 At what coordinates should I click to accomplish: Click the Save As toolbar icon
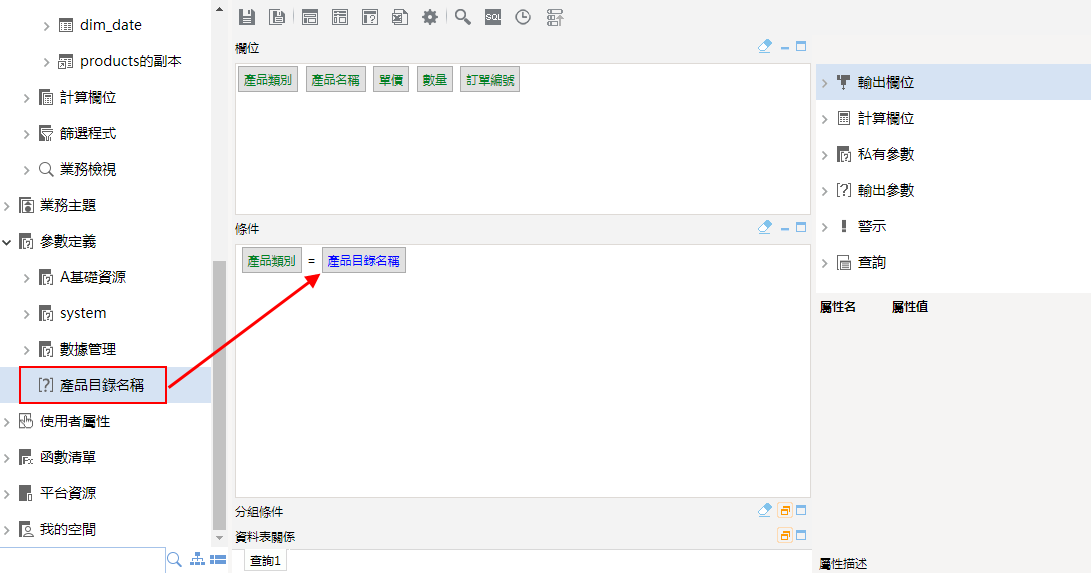278,17
